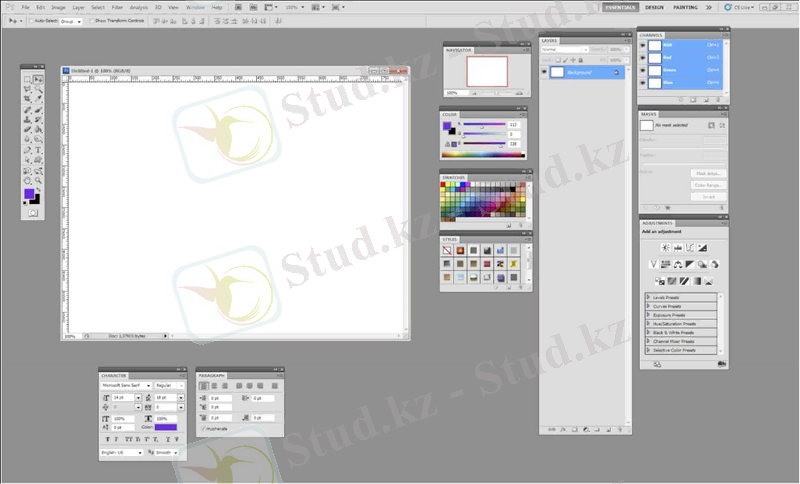Click the foreground color swatch in toolbox
The height and width of the screenshot is (484, 800).
(x=30, y=193)
